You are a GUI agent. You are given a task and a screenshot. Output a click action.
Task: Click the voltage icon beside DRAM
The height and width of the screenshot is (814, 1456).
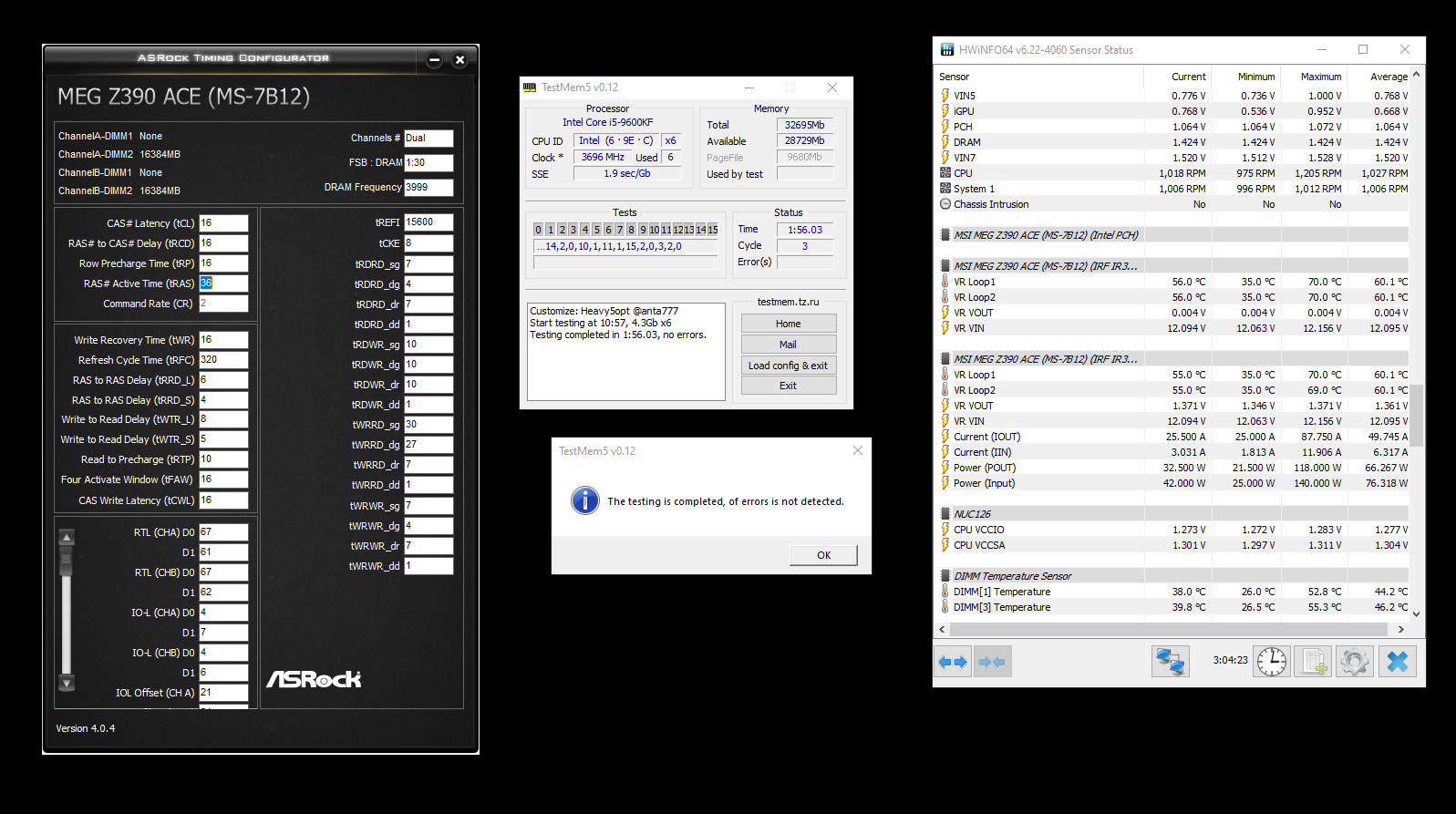(945, 142)
